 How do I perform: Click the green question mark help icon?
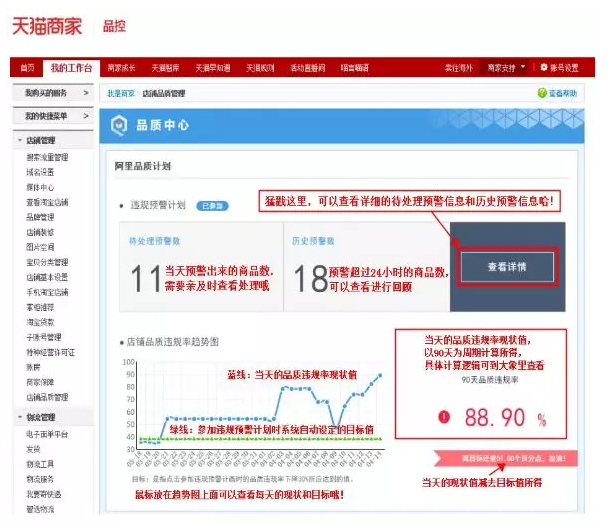(542, 93)
